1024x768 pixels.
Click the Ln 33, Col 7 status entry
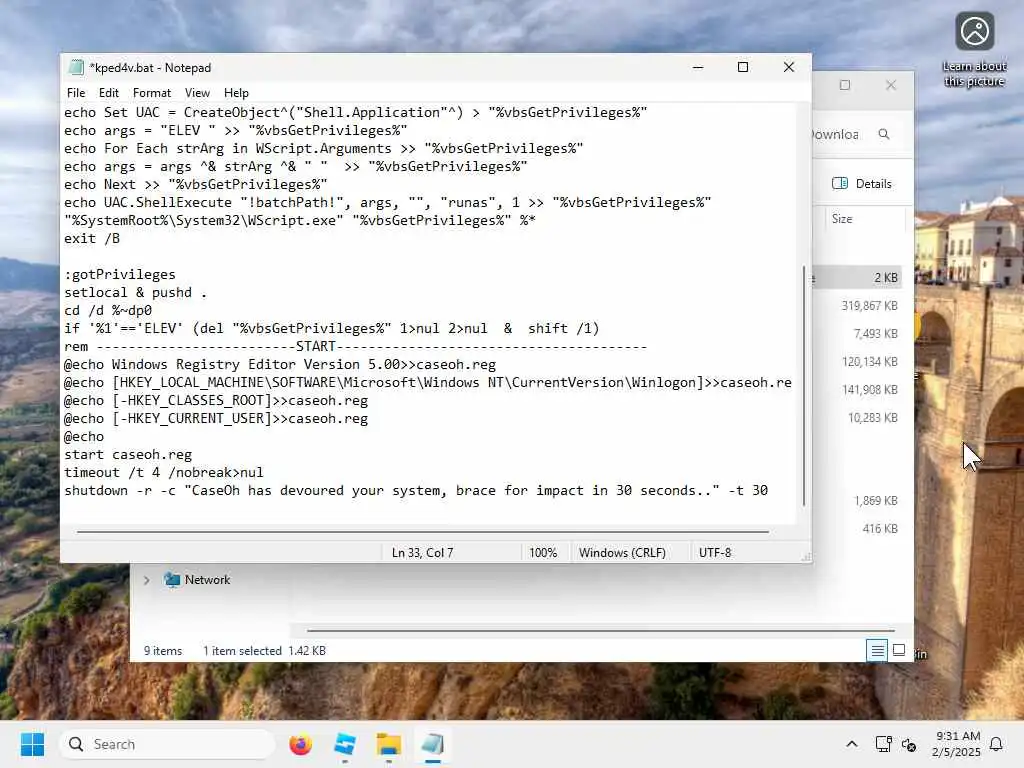(422, 552)
